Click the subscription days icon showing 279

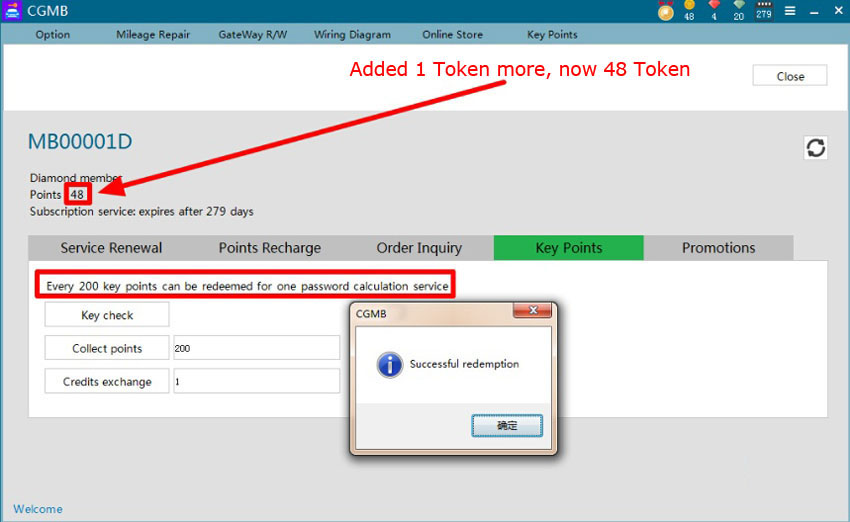click(764, 10)
